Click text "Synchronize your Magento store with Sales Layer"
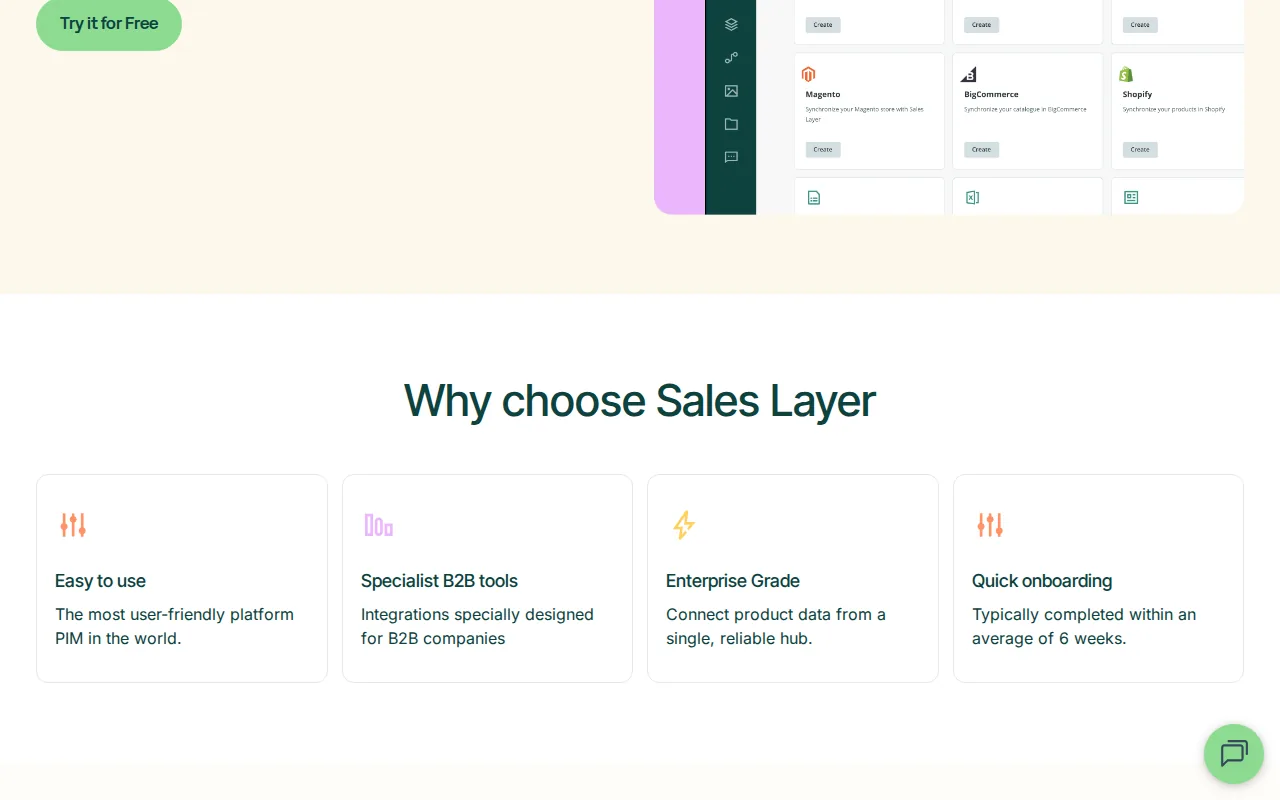The width and height of the screenshot is (1280, 800). (x=865, y=114)
